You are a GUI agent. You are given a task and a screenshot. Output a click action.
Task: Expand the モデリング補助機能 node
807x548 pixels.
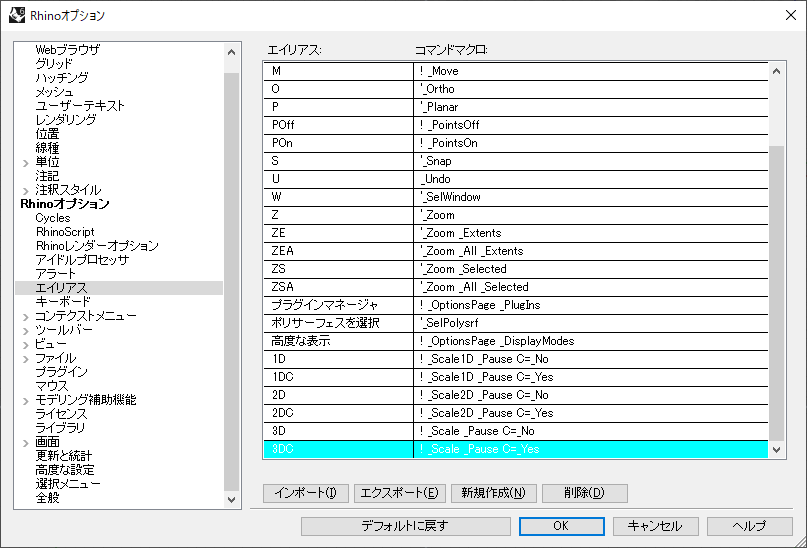pos(26,401)
